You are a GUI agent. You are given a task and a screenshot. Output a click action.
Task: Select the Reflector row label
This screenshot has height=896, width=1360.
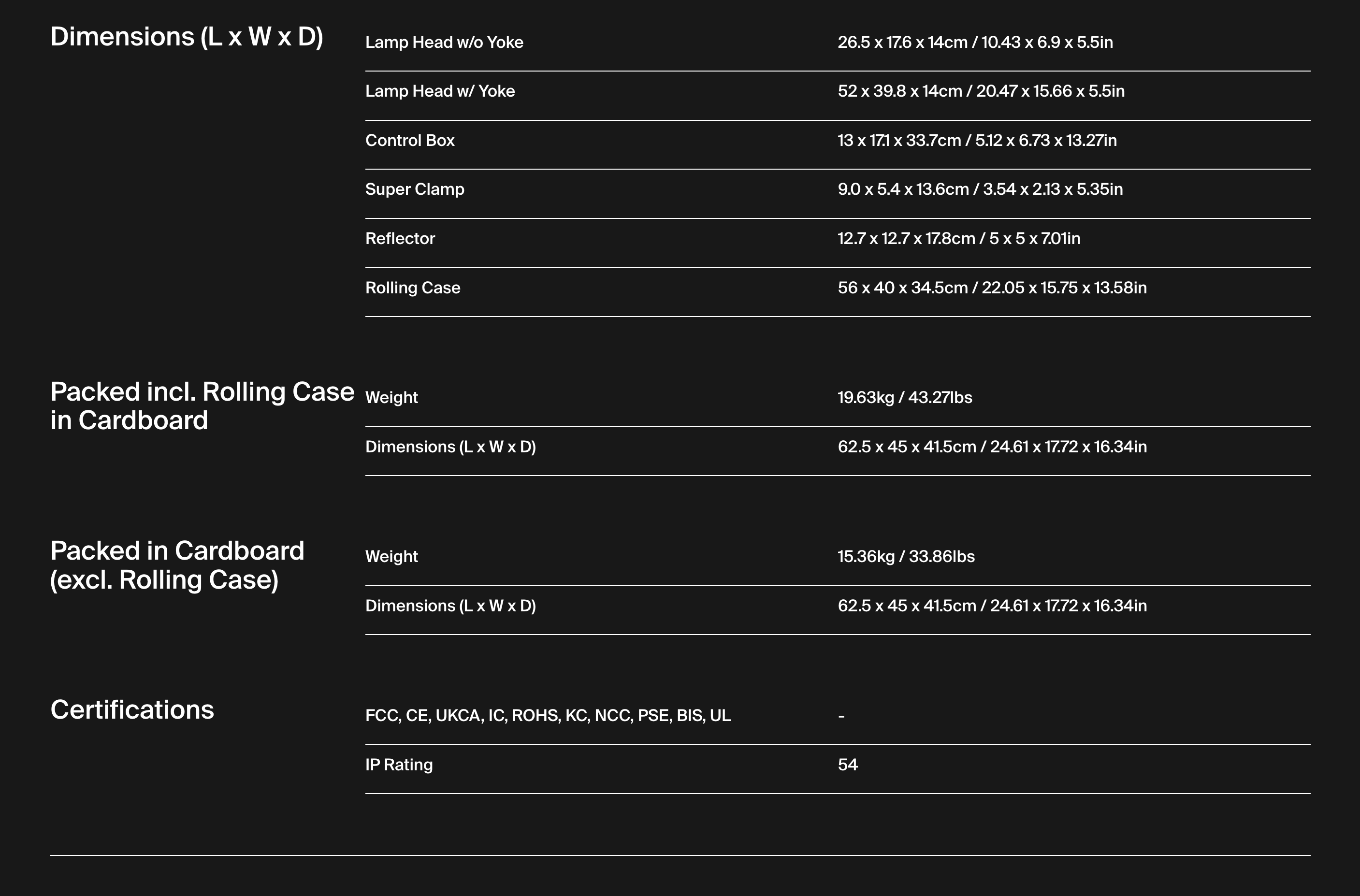click(x=400, y=239)
